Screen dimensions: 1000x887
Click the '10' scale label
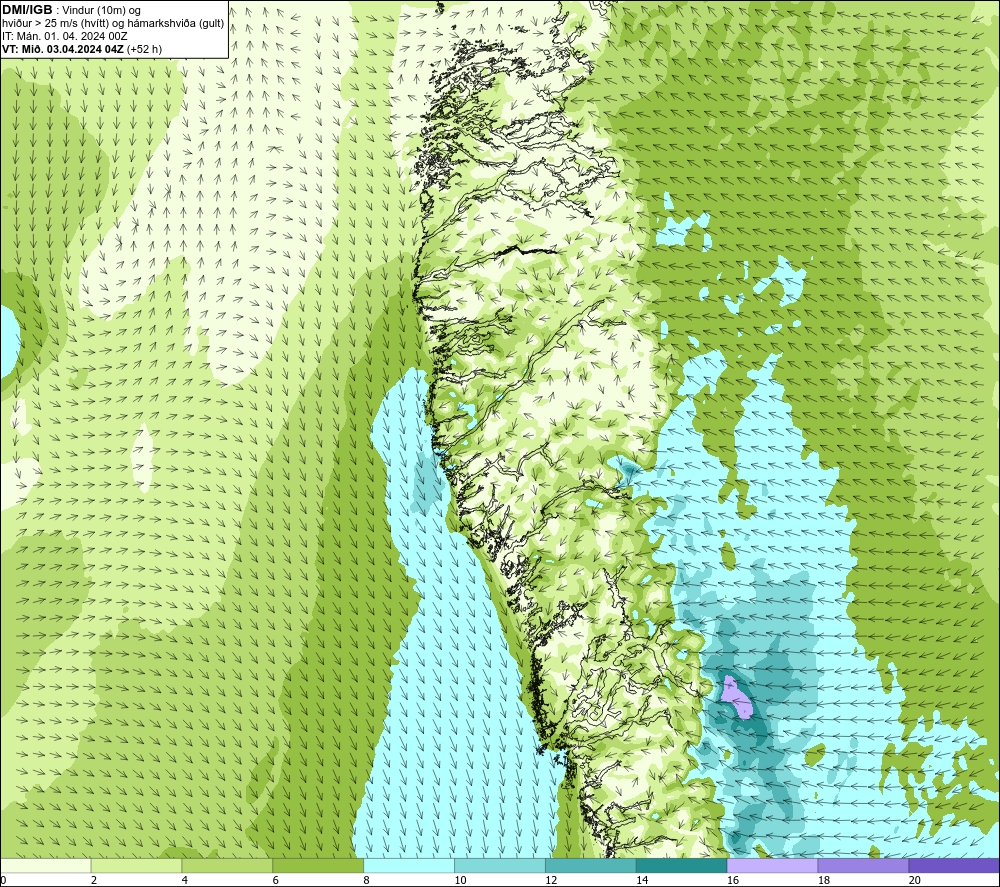pyautogui.click(x=460, y=881)
